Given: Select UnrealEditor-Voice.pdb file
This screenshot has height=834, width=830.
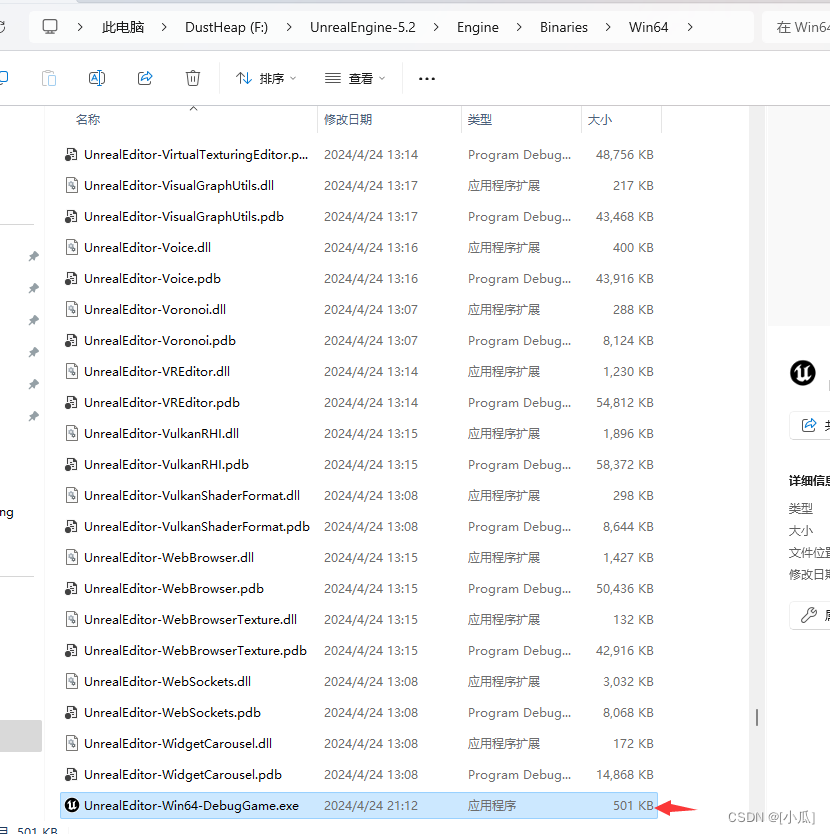Looking at the screenshot, I should [359, 279].
